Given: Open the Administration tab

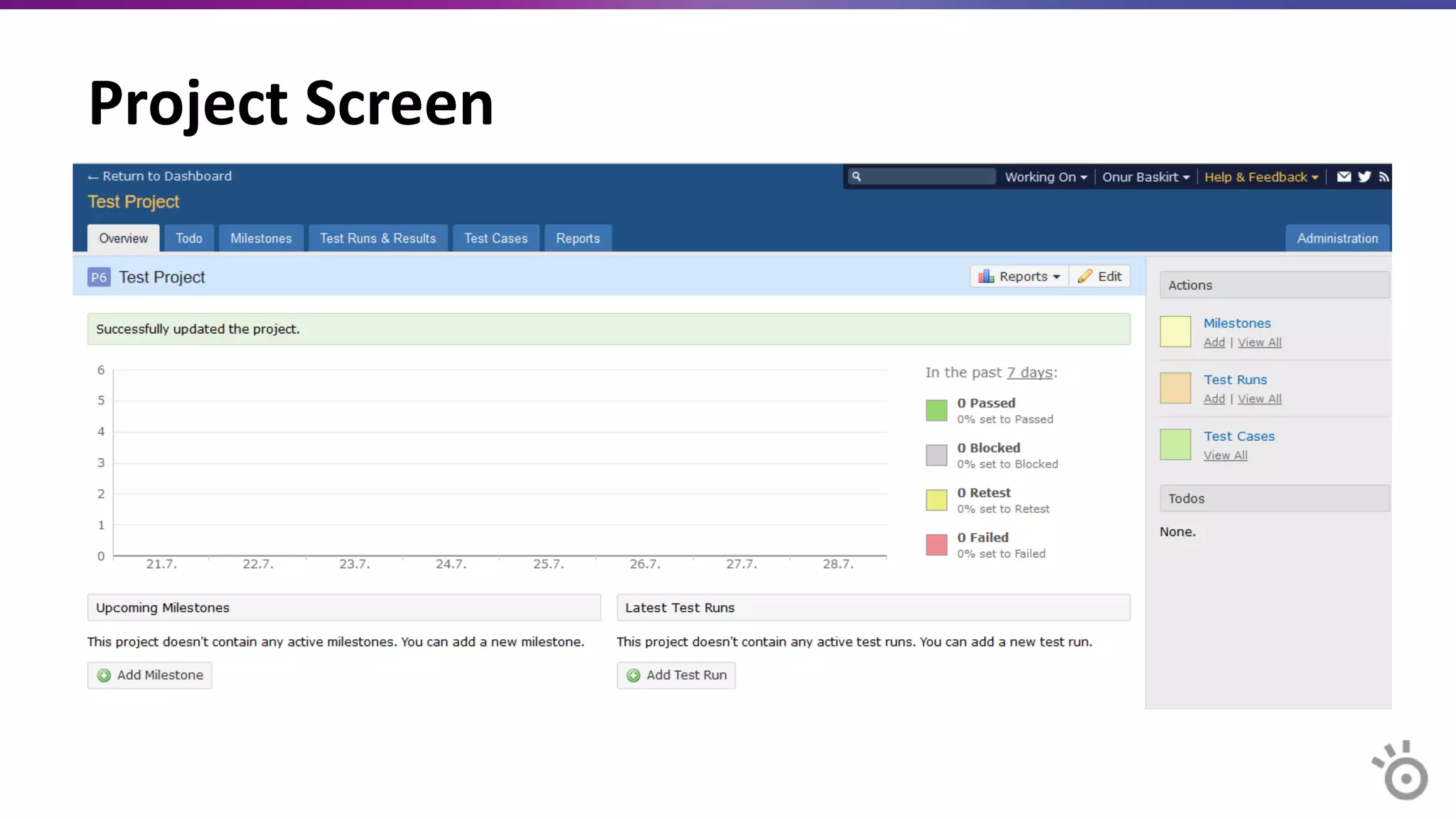Looking at the screenshot, I should 1337,238.
